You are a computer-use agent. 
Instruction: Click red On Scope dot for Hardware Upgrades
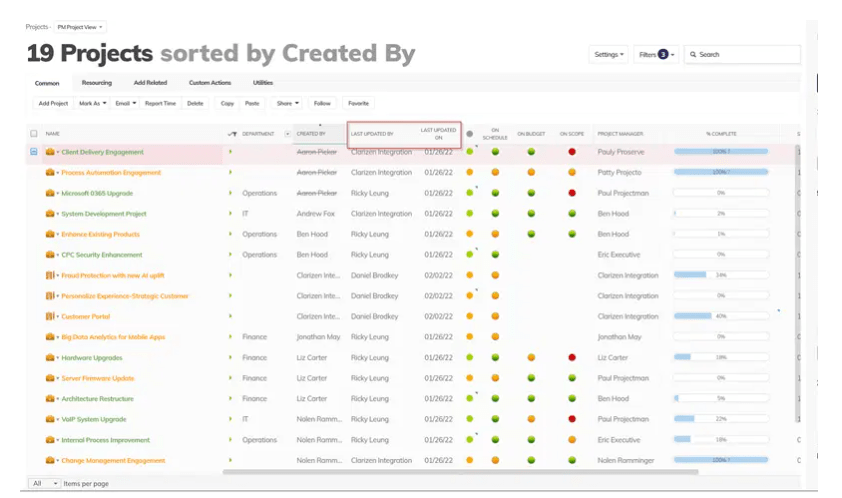click(x=572, y=357)
